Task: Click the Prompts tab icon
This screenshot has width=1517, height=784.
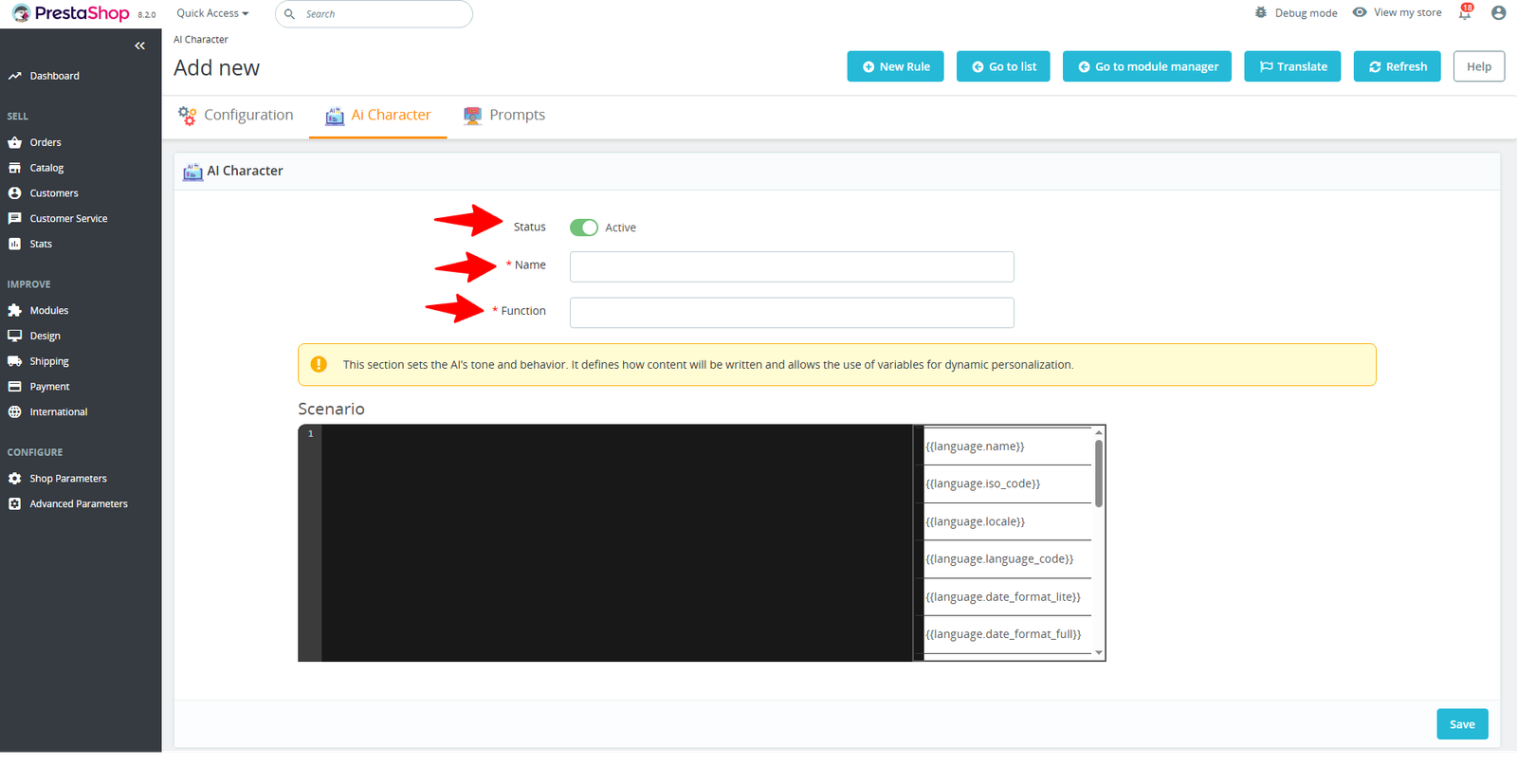Action: (x=472, y=116)
